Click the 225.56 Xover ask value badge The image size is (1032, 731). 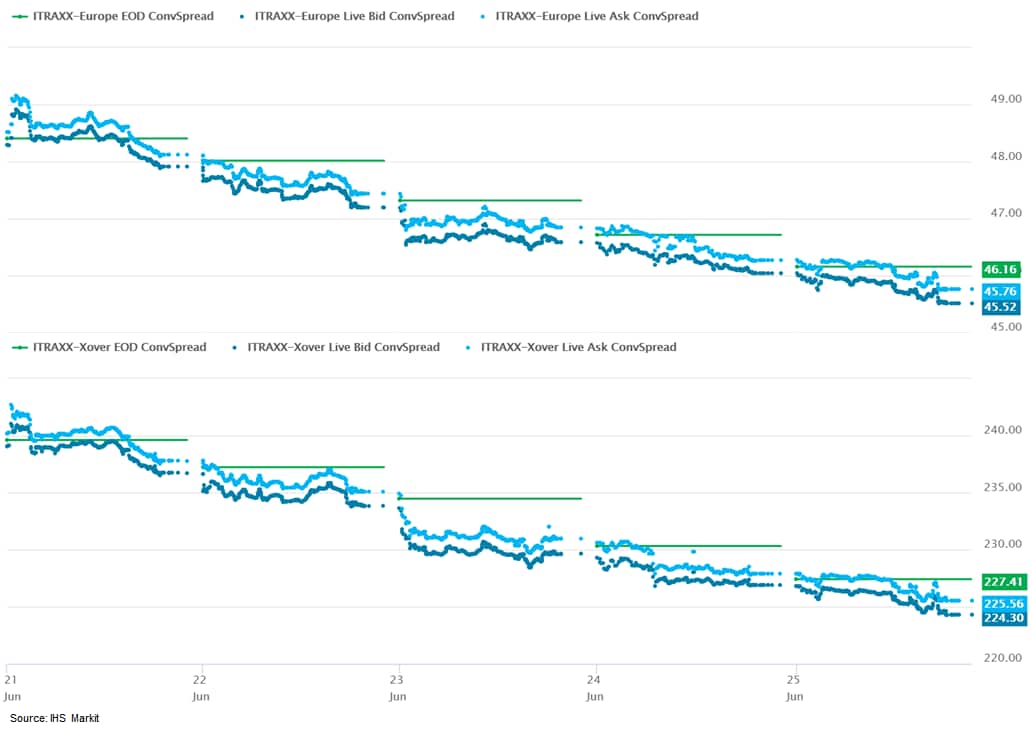tap(1002, 603)
